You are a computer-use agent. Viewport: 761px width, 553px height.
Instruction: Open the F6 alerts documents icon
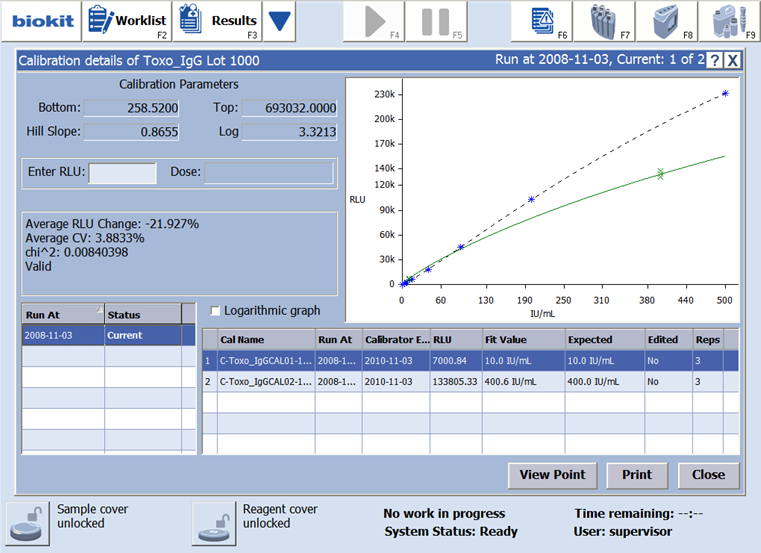(x=545, y=20)
